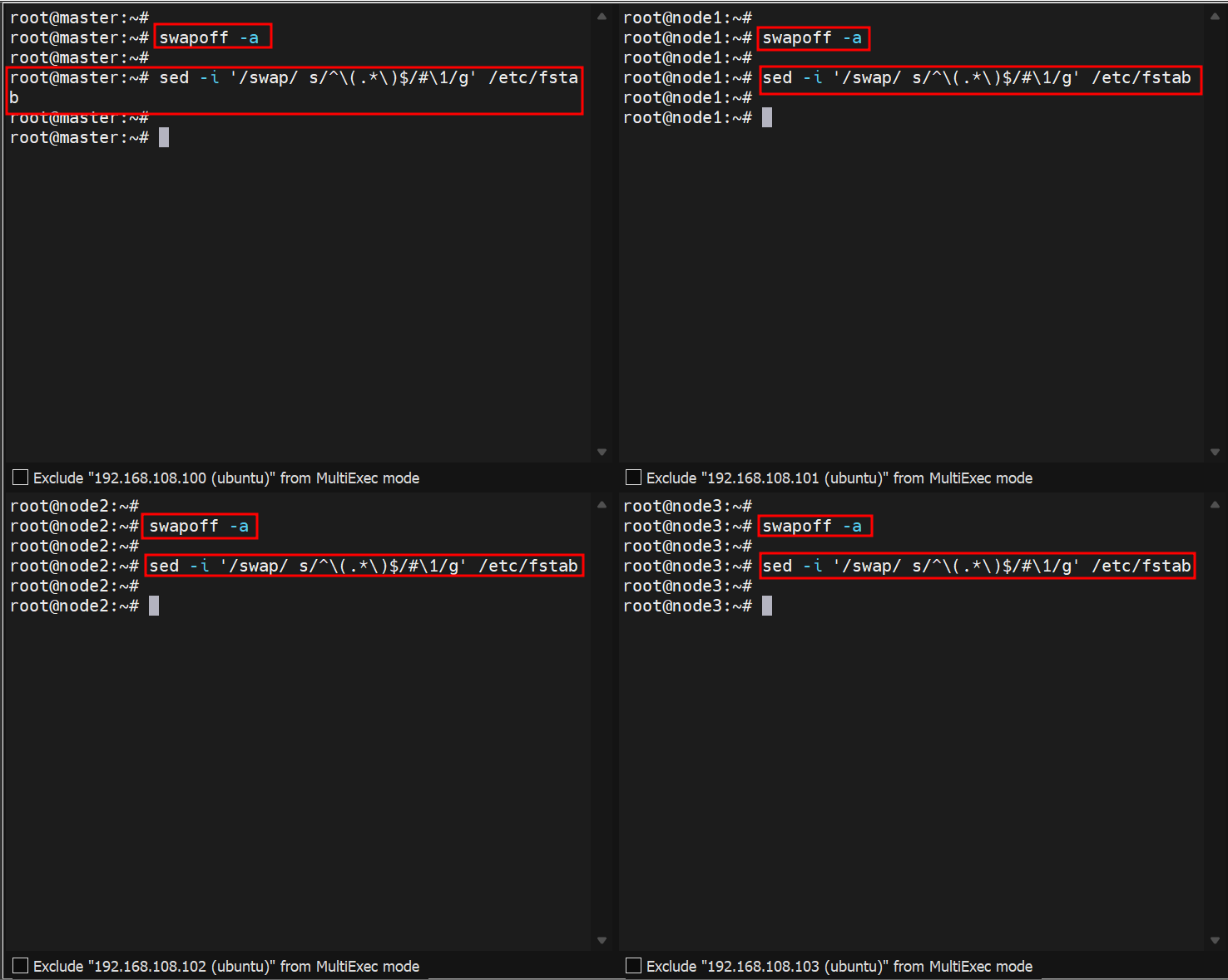This screenshot has width=1228, height=980.
Task: Click the node1 pane scroll-up arrow
Action: pyautogui.click(x=1215, y=17)
